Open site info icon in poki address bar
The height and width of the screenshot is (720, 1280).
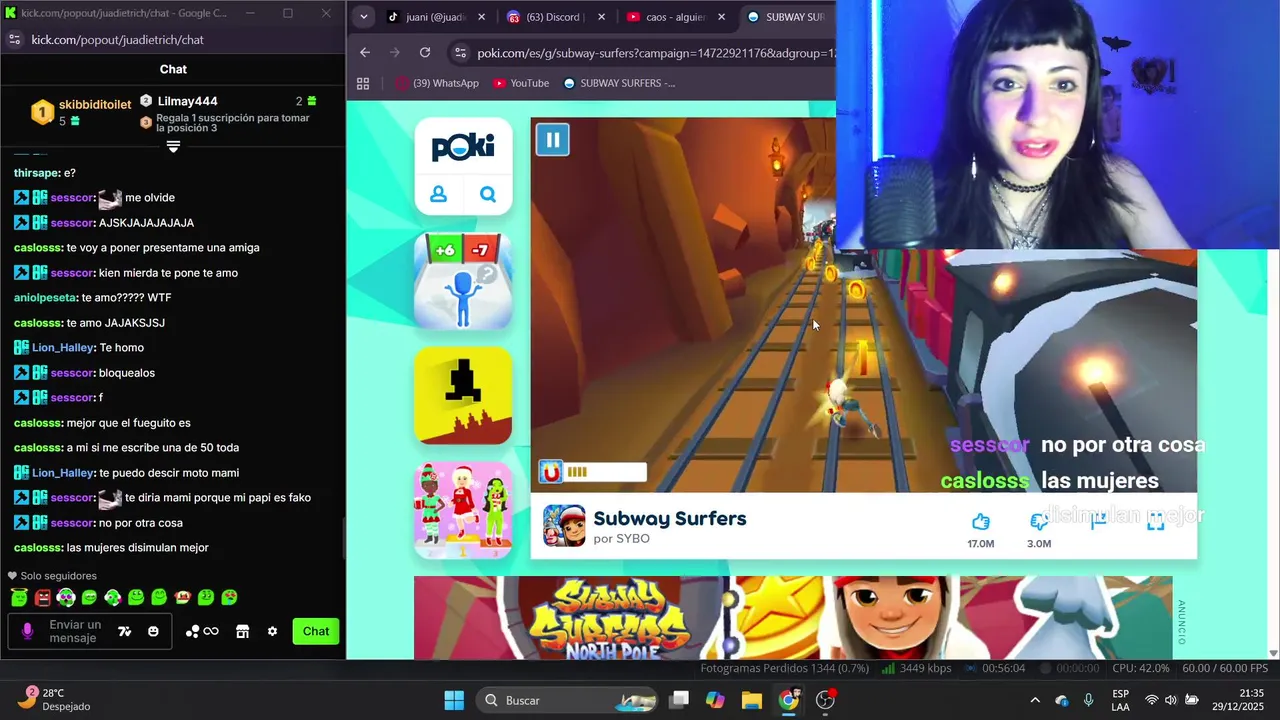pos(459,53)
